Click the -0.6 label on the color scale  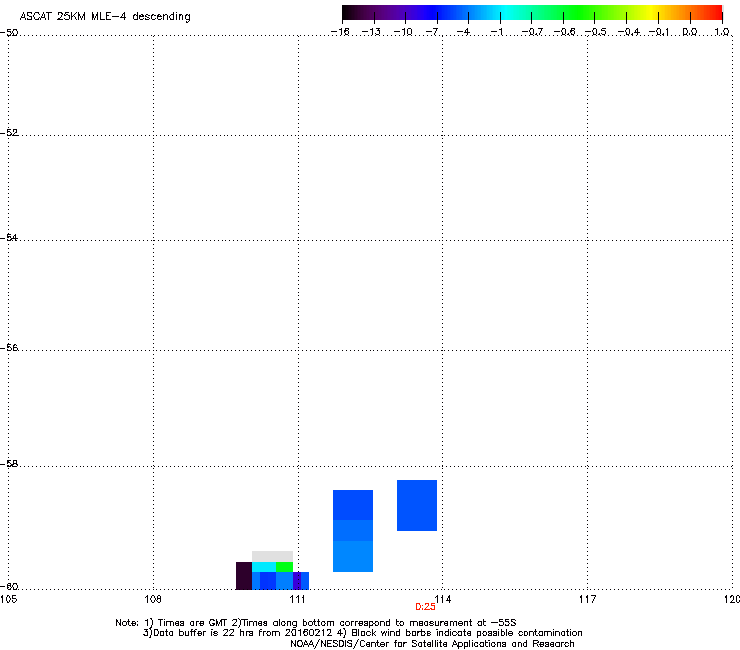coord(564,32)
